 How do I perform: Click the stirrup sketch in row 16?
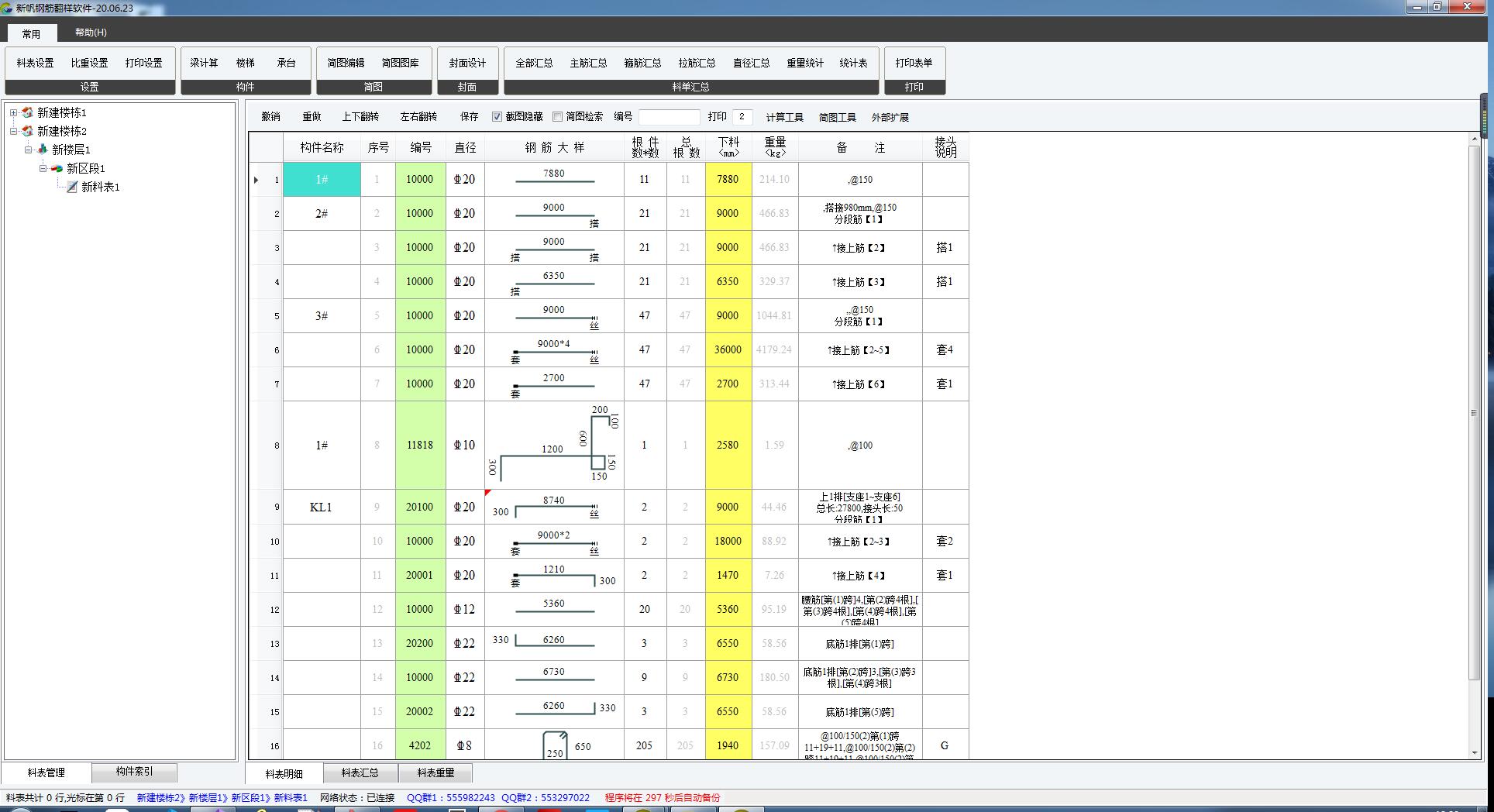(x=554, y=745)
